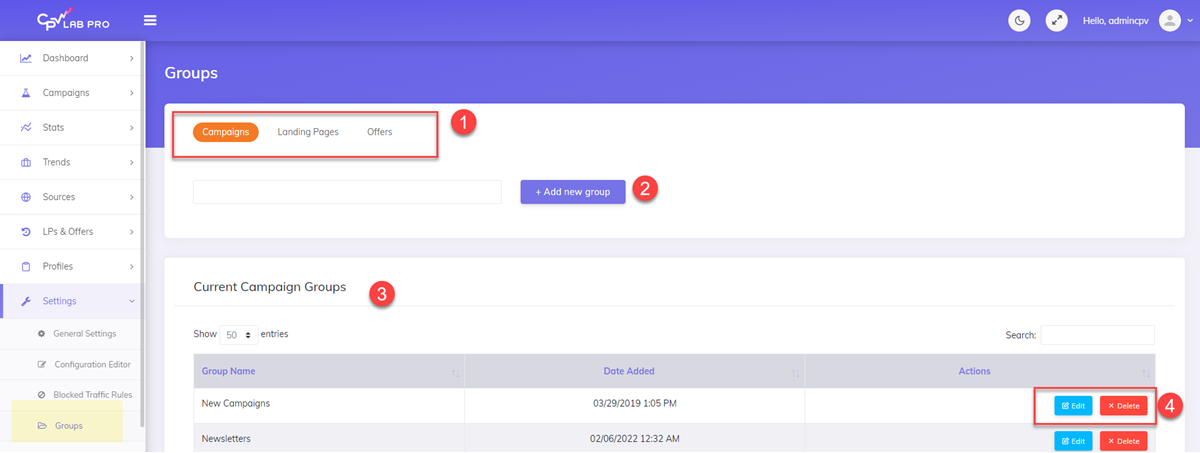Click the Add new group button
1200x453 pixels.
coord(573,192)
